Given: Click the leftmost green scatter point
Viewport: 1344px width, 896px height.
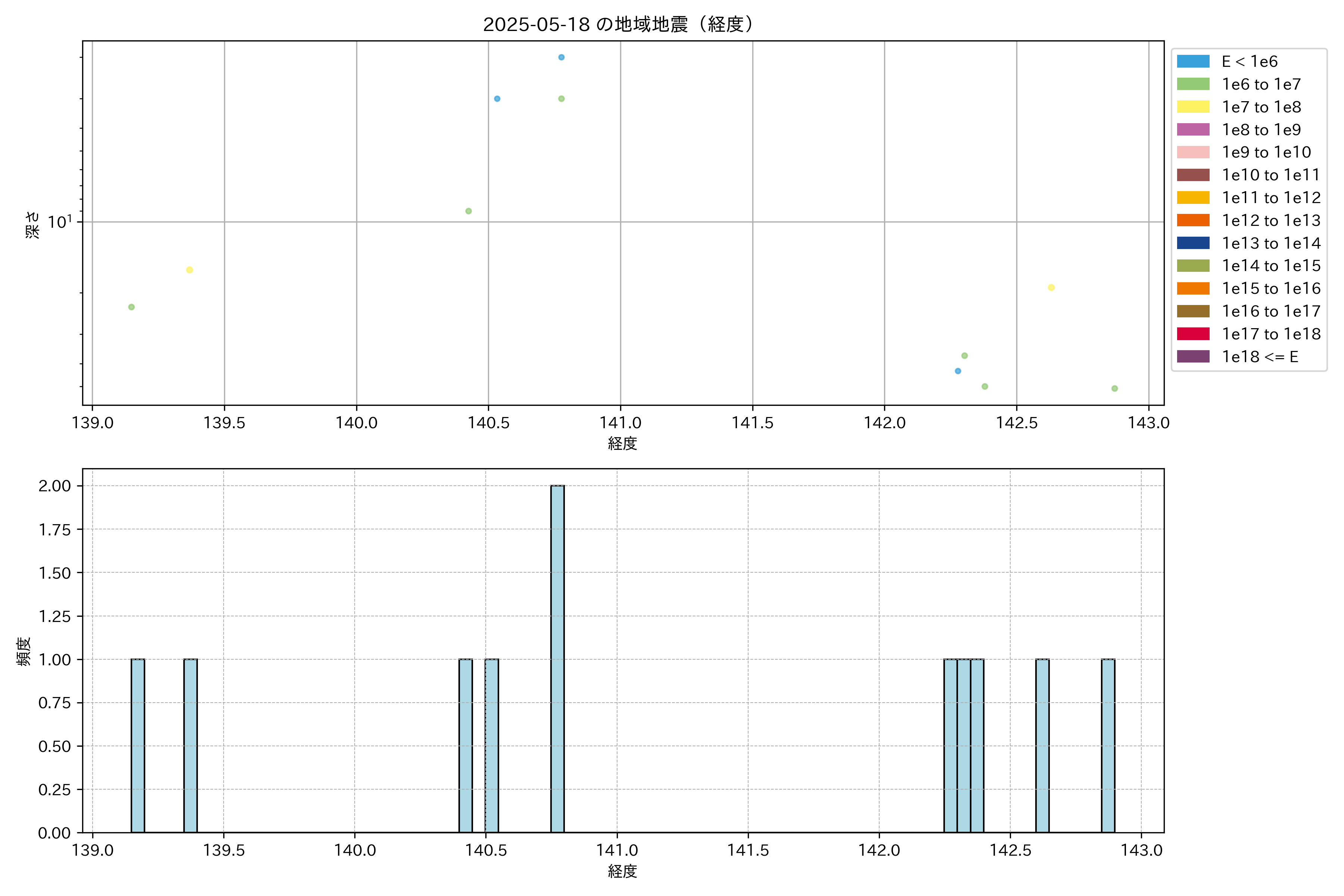Looking at the screenshot, I should coord(131,307).
